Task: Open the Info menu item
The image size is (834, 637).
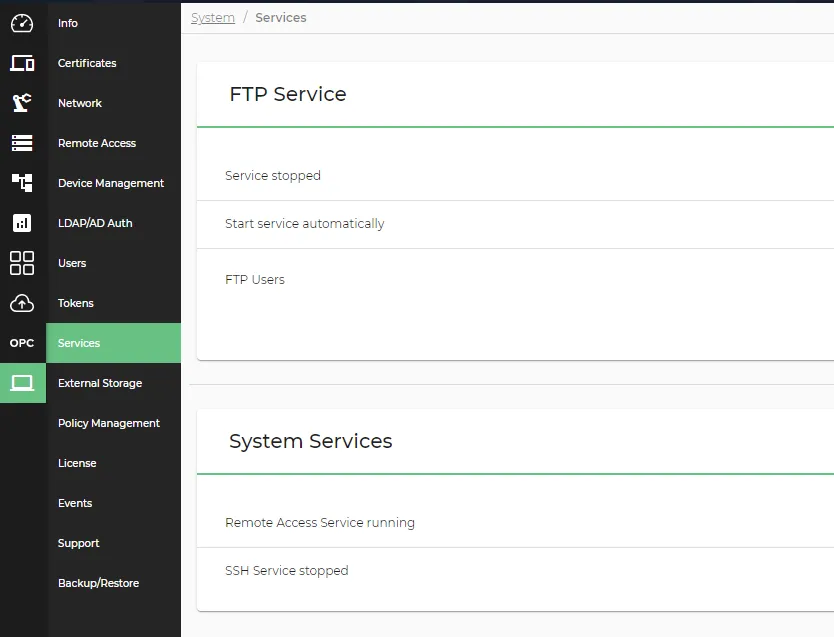Action: click(x=68, y=23)
